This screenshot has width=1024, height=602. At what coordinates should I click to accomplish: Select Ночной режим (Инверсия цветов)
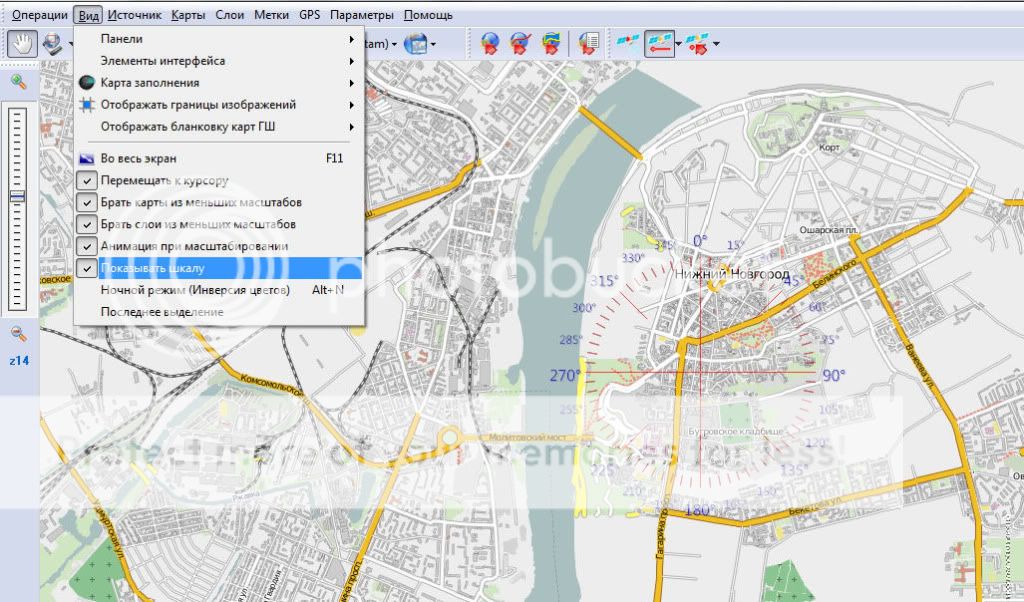coord(218,290)
